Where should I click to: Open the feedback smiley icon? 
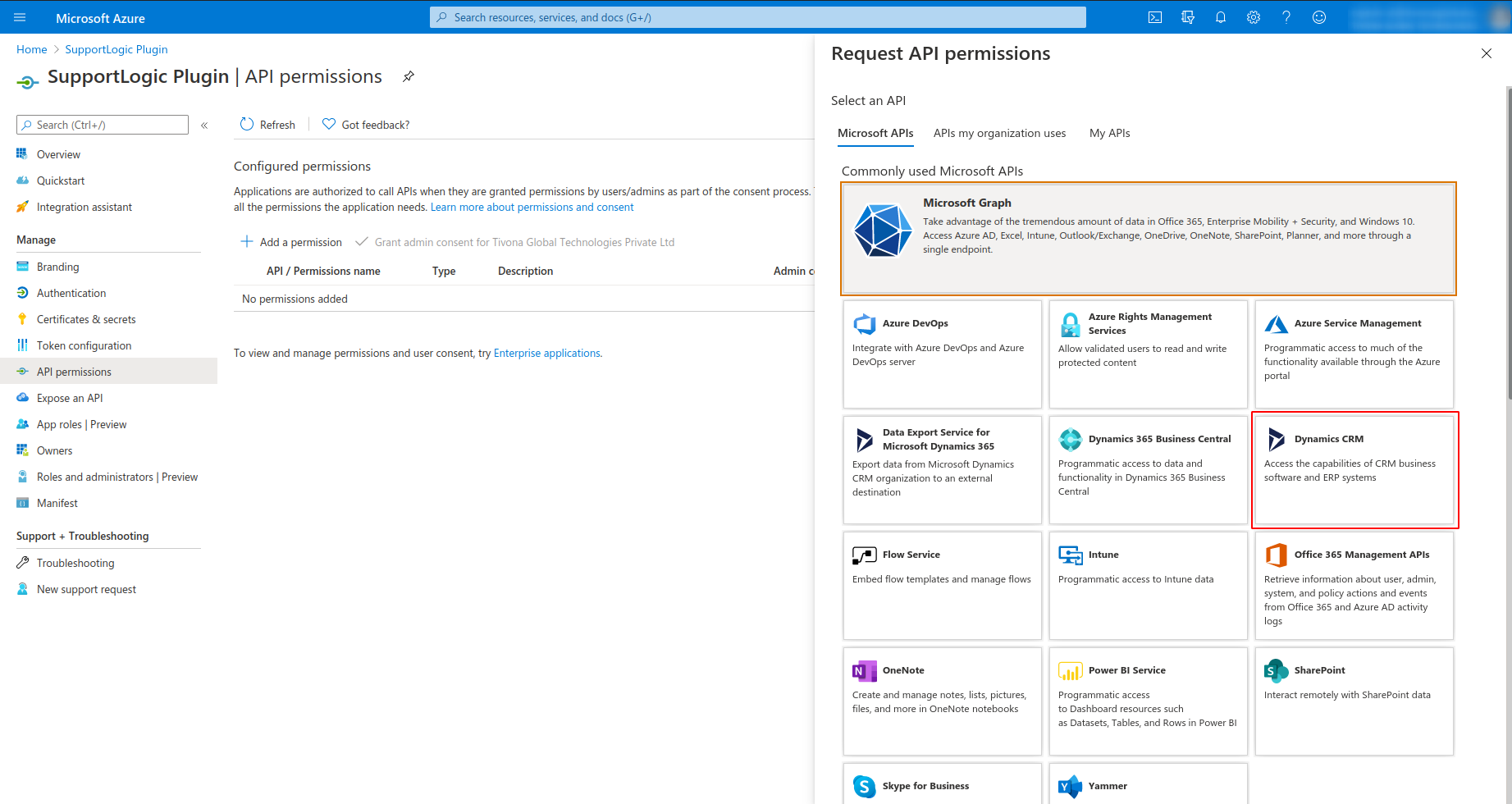click(1319, 17)
